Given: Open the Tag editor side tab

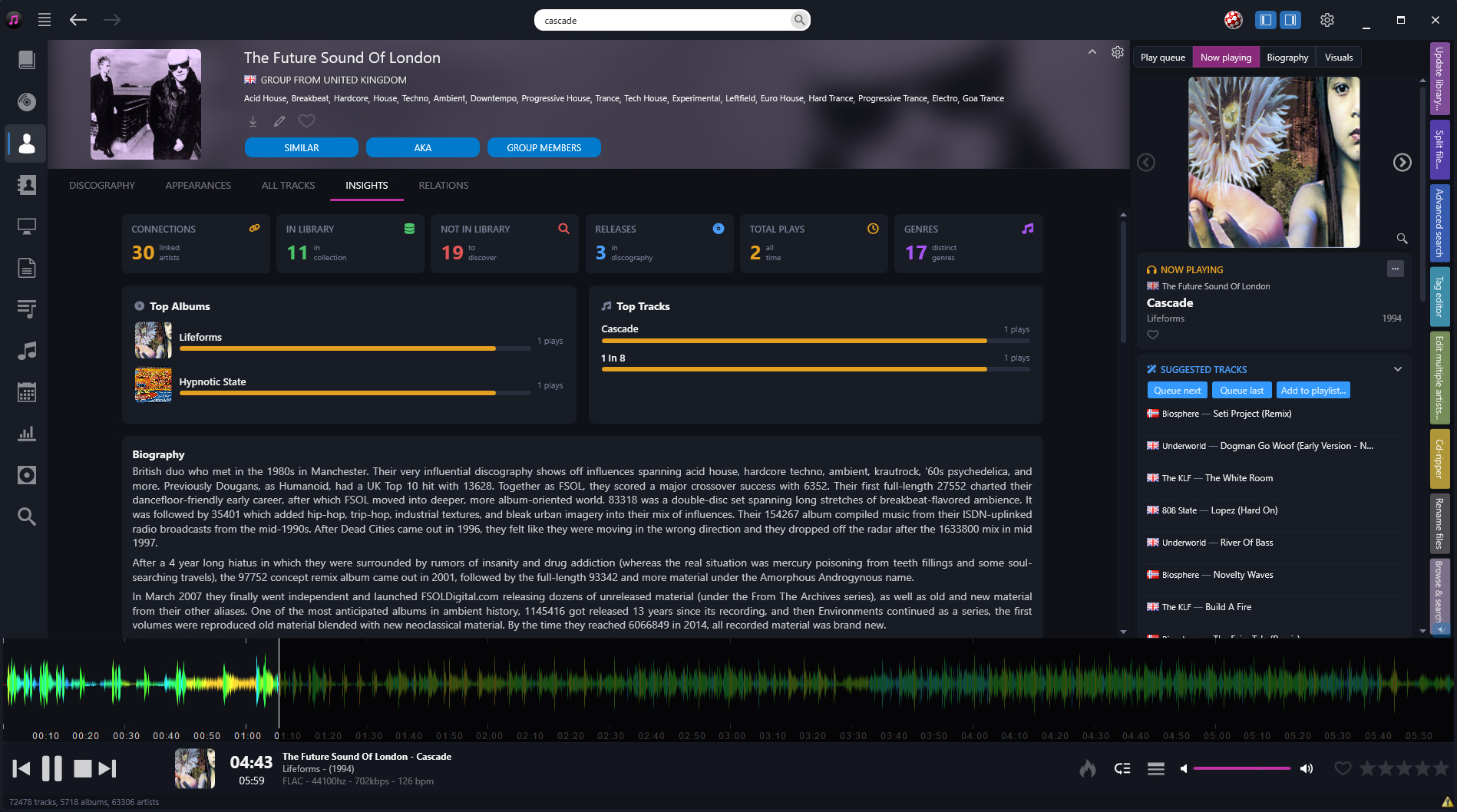Looking at the screenshot, I should [x=1439, y=296].
